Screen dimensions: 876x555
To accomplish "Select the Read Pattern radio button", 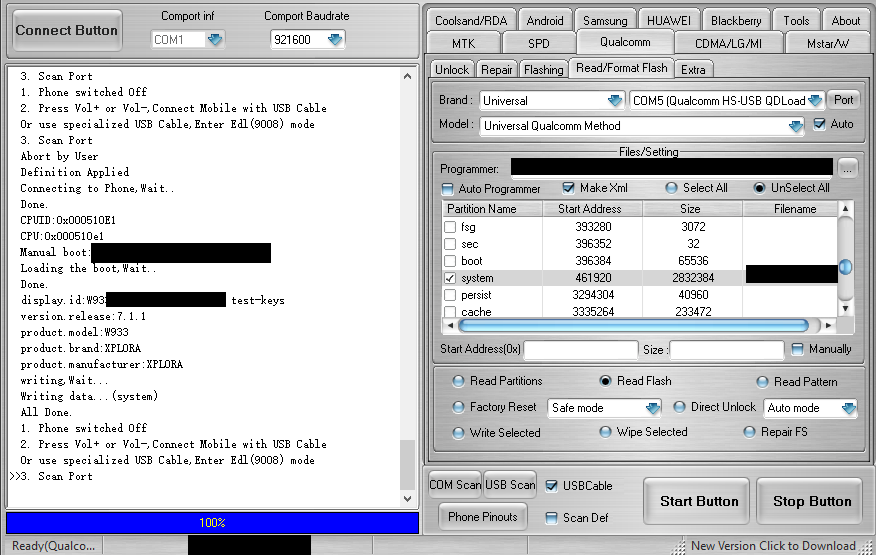I will pos(762,382).
